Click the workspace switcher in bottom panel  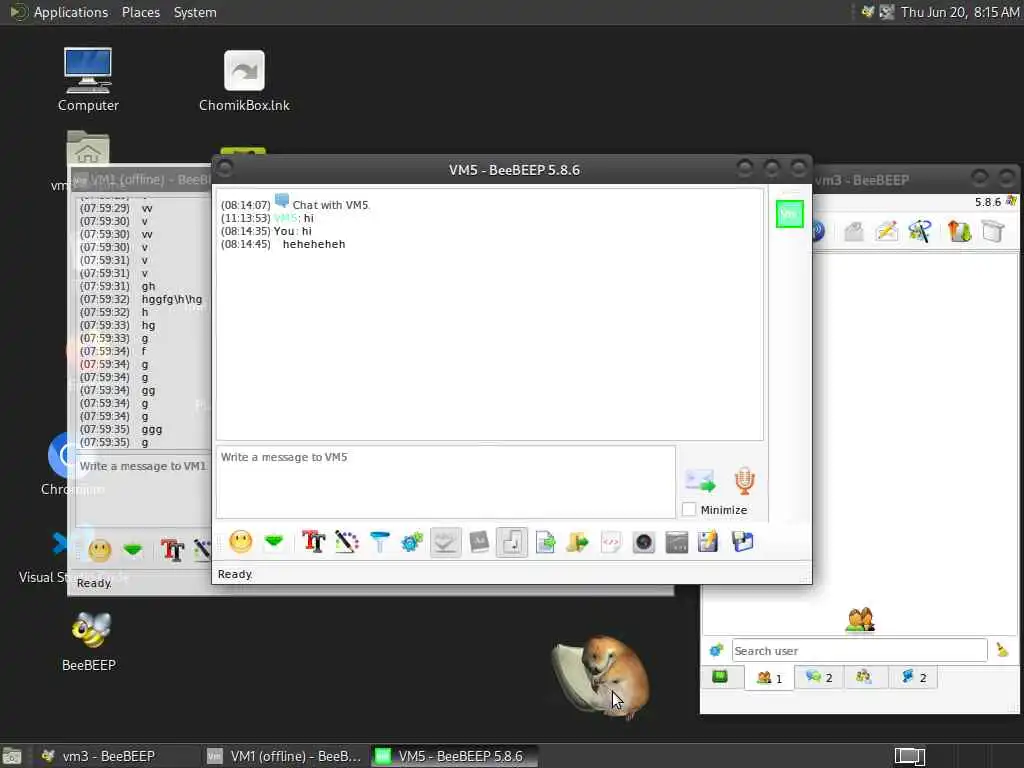click(x=909, y=756)
